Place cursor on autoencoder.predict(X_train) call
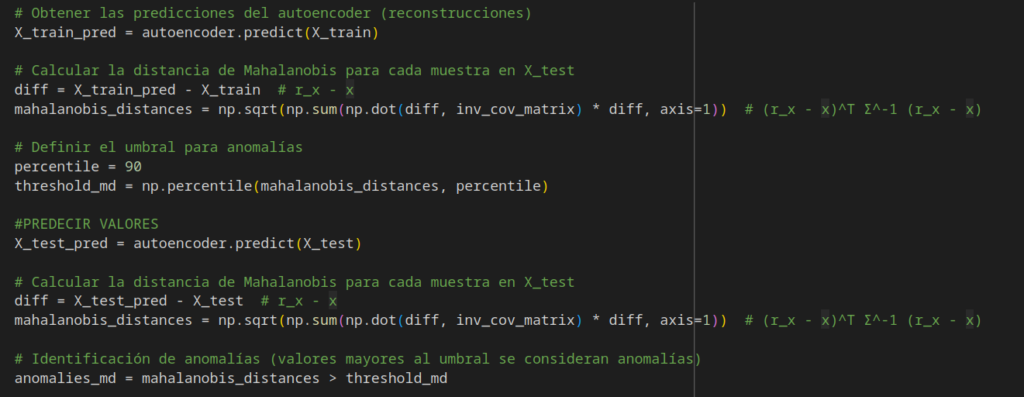This screenshot has width=1024, height=397. click(261, 33)
